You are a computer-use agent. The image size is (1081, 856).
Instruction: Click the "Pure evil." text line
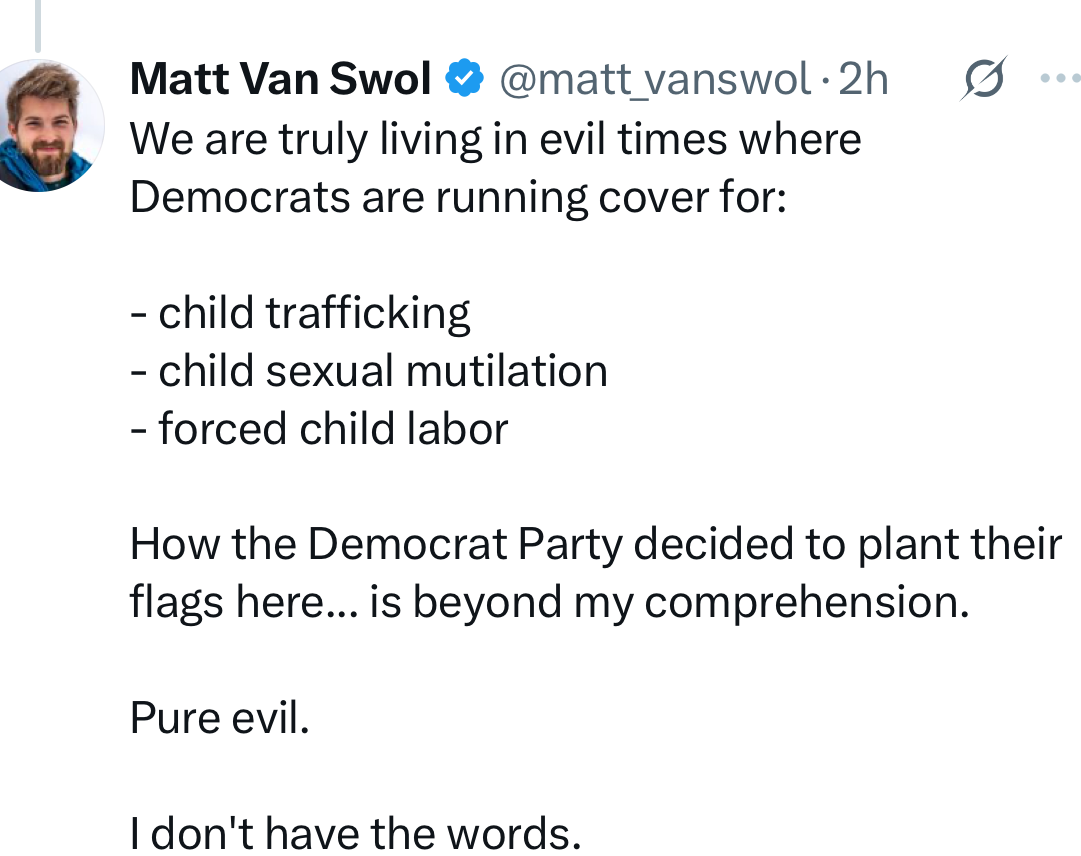click(x=220, y=719)
